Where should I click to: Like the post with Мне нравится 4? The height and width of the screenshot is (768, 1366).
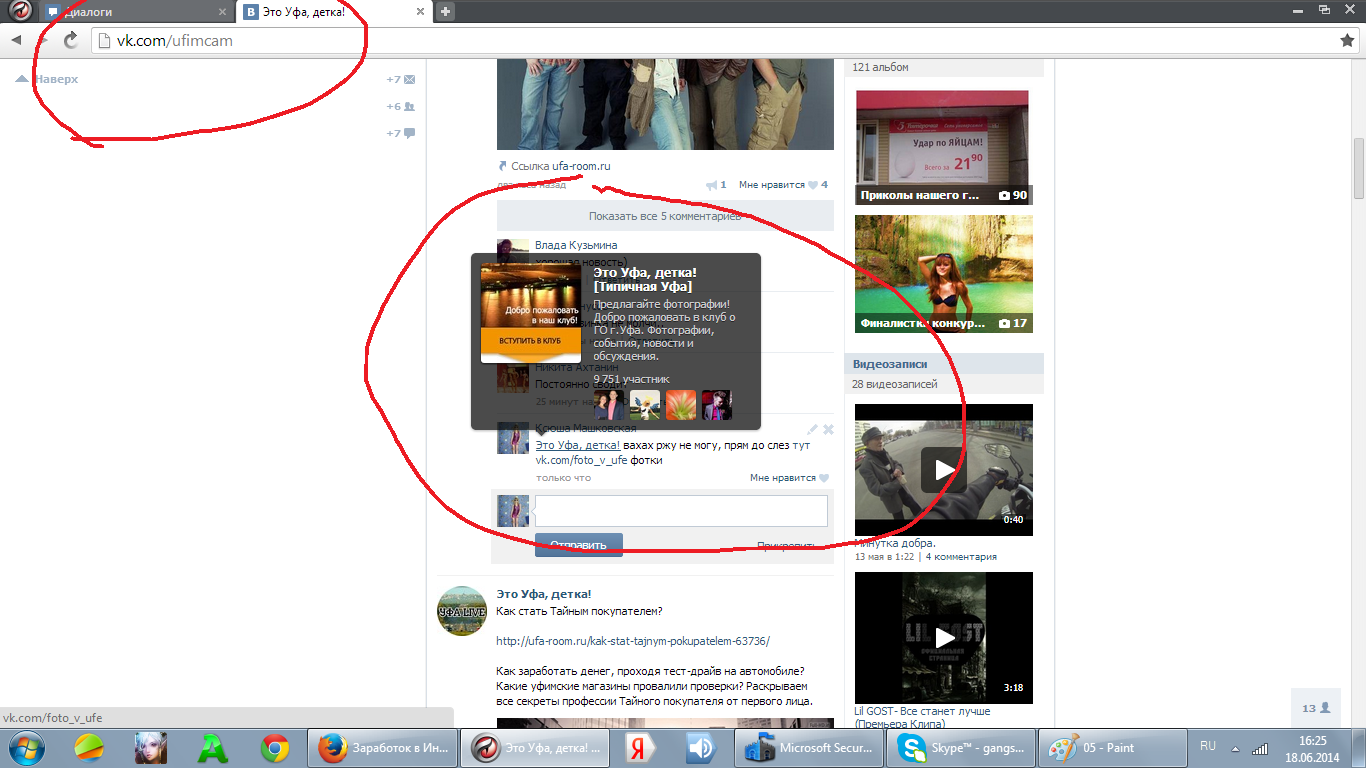pos(783,185)
